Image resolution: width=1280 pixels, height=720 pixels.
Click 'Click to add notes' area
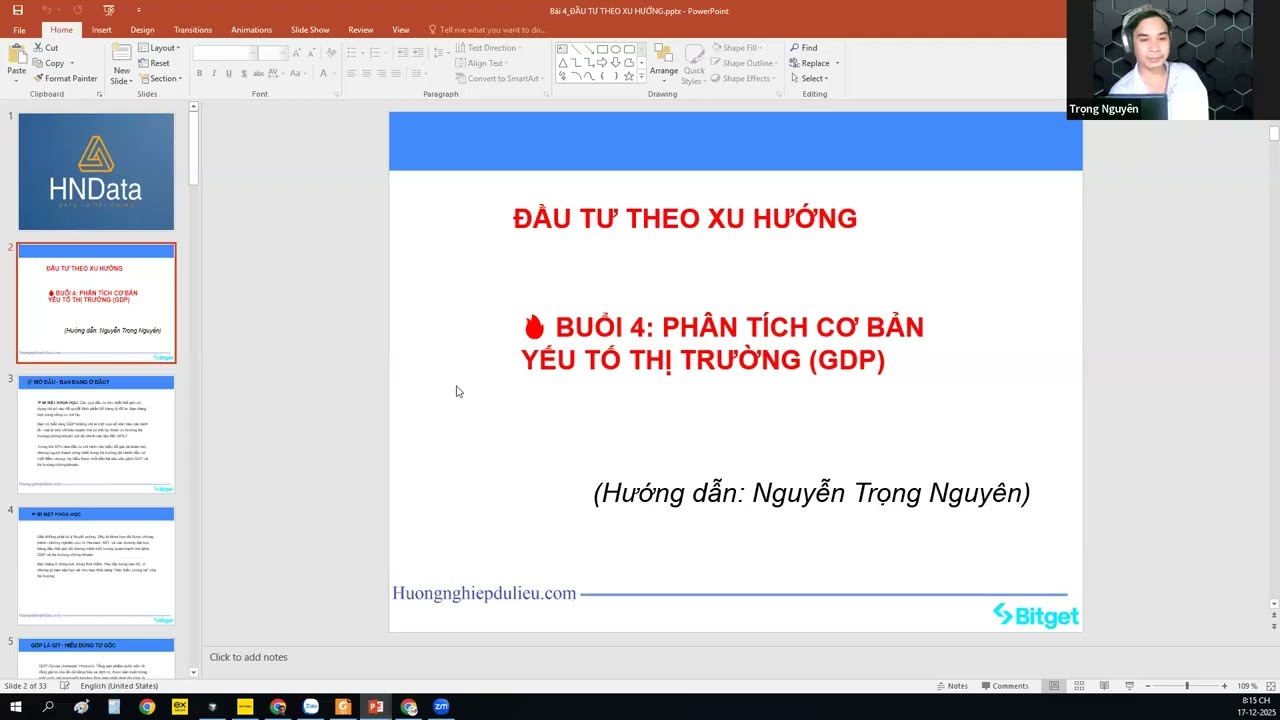[248, 657]
